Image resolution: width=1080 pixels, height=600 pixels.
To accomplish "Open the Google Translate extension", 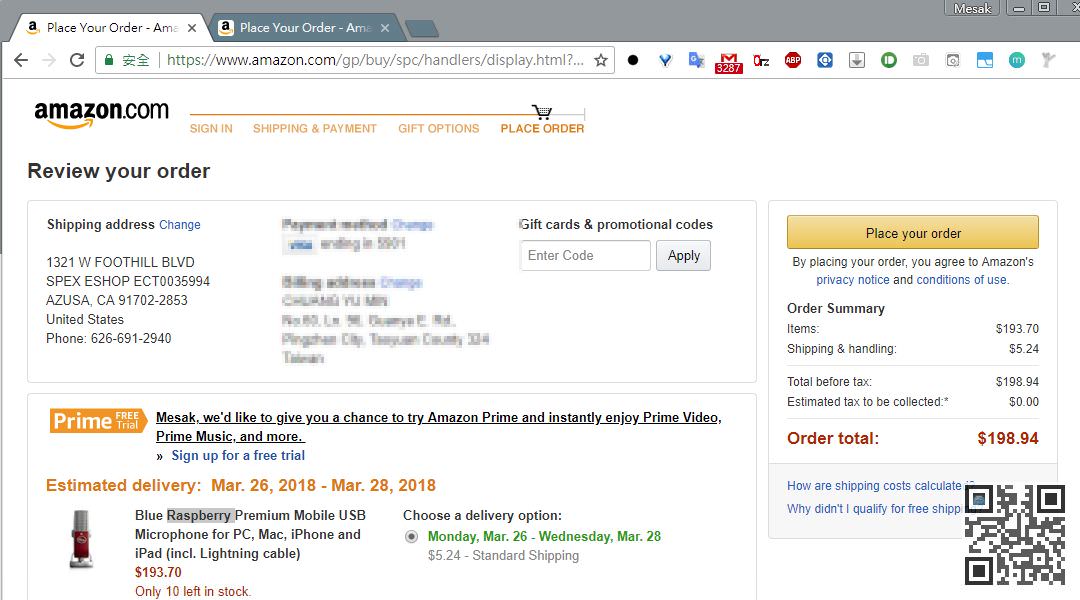I will tap(697, 60).
